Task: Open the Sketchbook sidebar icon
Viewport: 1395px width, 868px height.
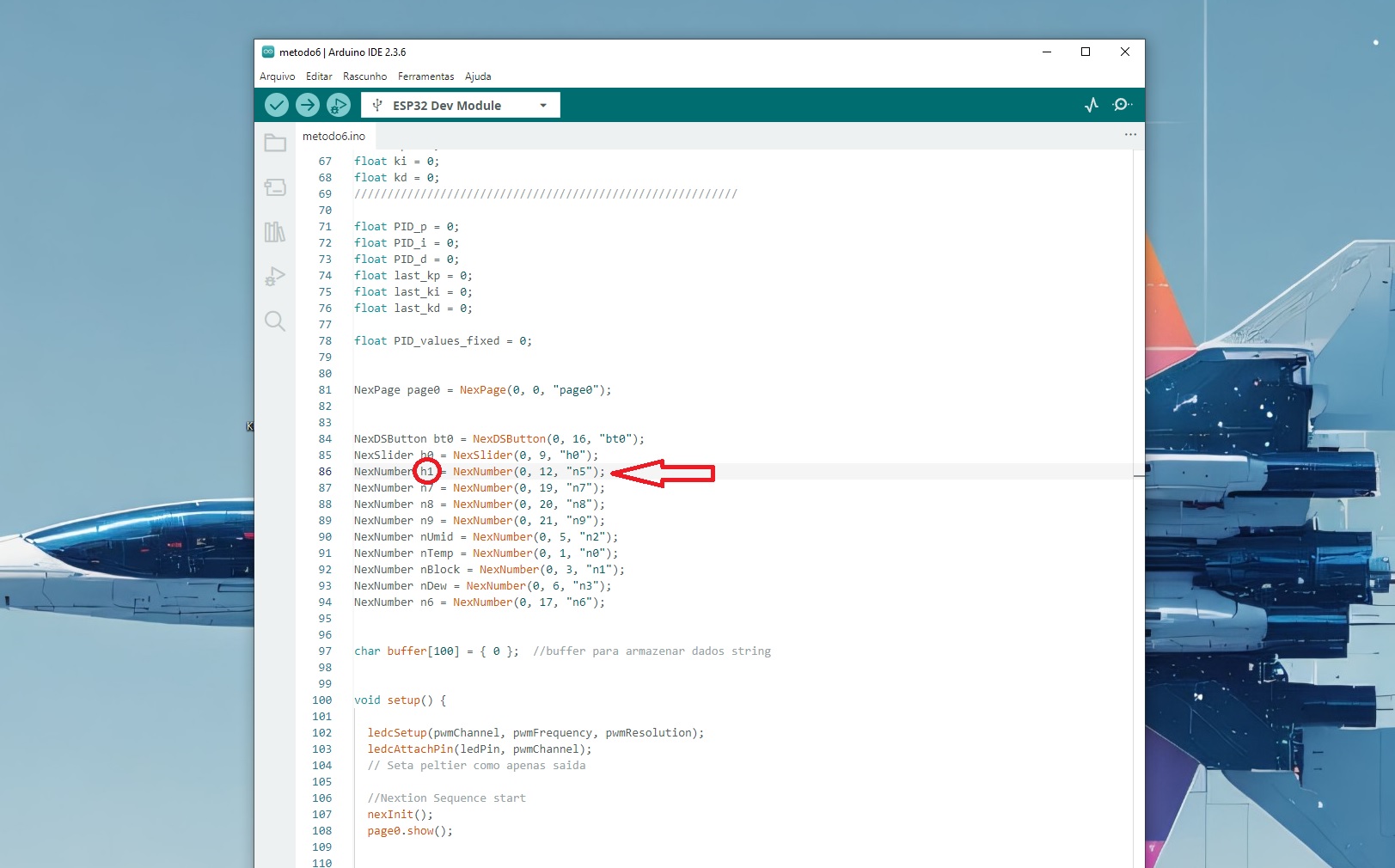Action: pyautogui.click(x=275, y=143)
